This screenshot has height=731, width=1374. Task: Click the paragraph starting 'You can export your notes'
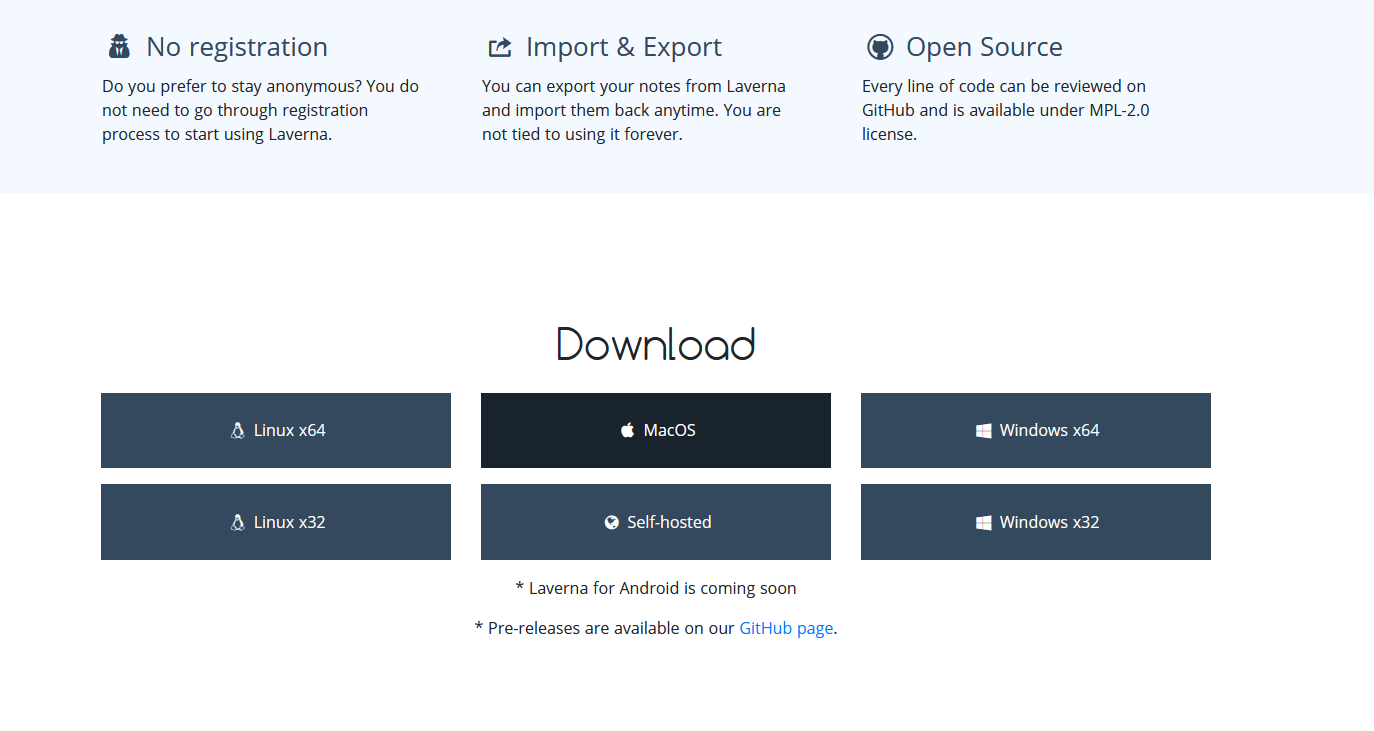634,110
